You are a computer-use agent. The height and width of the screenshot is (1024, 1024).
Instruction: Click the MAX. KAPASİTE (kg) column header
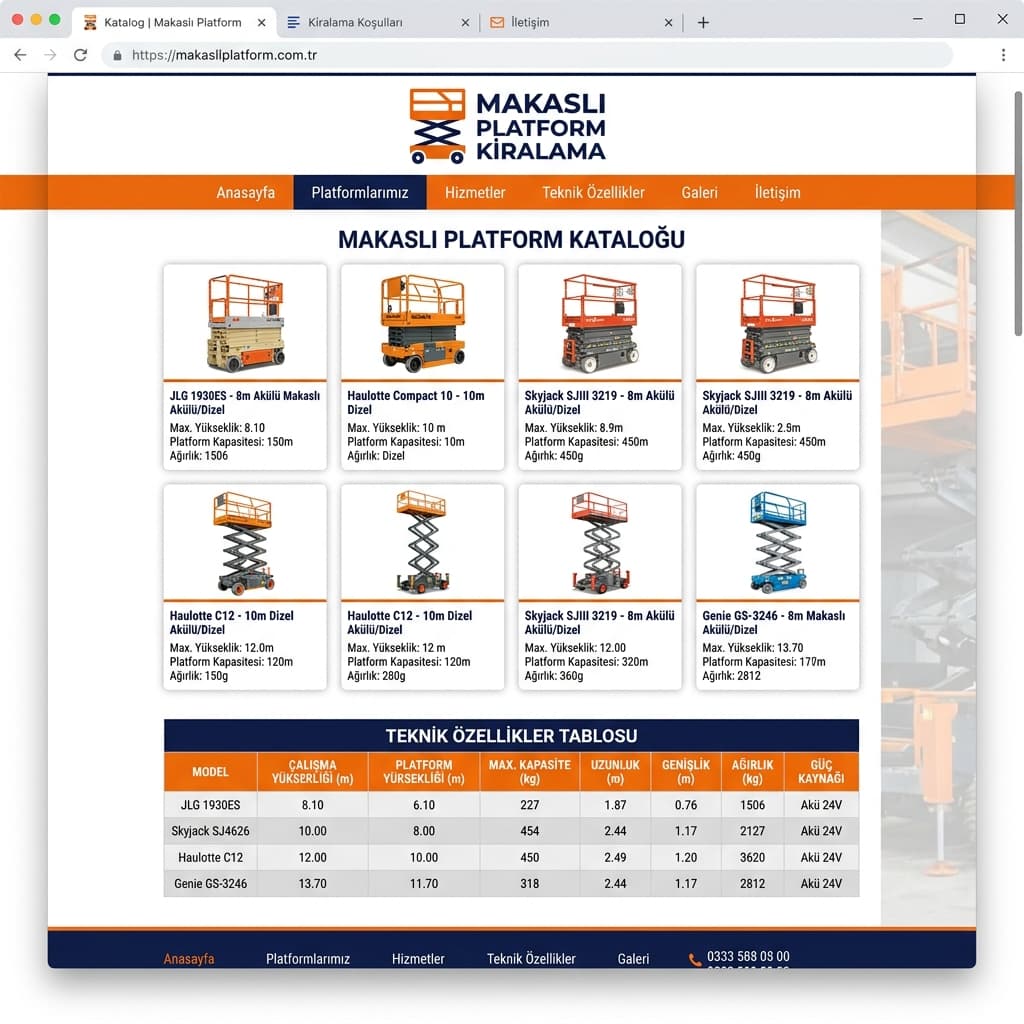[x=530, y=772]
